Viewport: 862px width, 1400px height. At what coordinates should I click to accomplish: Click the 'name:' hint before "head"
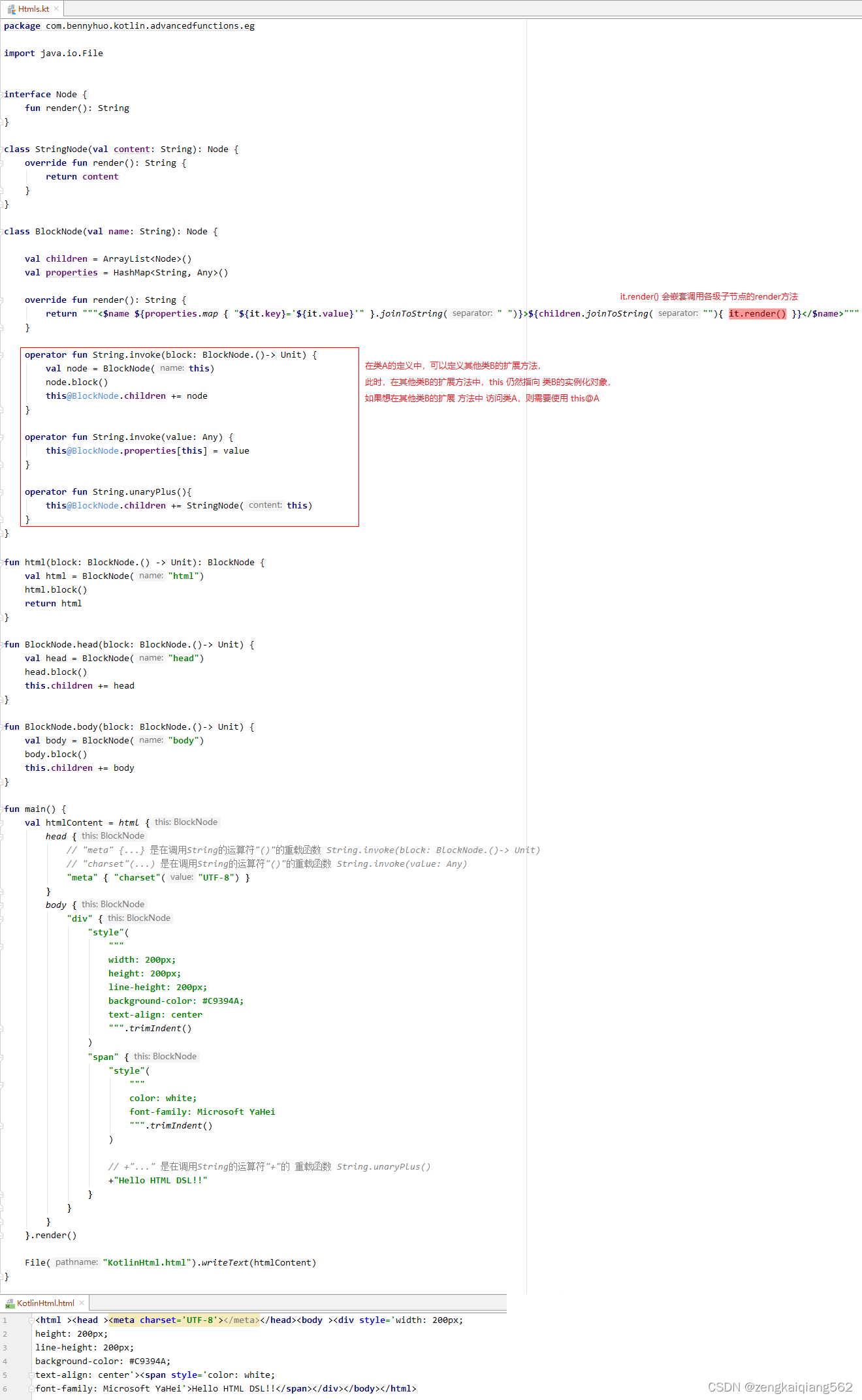coord(151,658)
